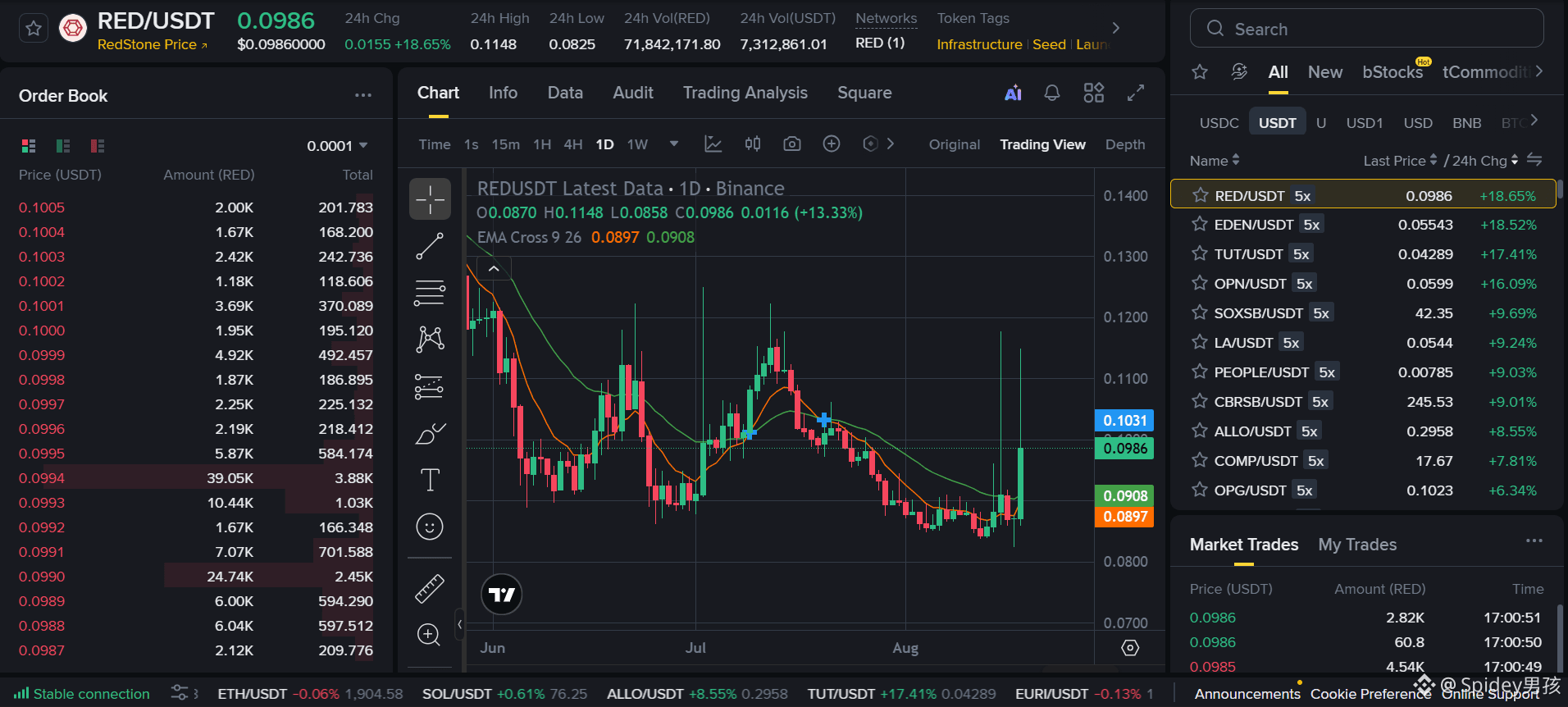Screen dimensions: 1568x707
Task: Switch chart to Depth view
Action: (x=1125, y=144)
